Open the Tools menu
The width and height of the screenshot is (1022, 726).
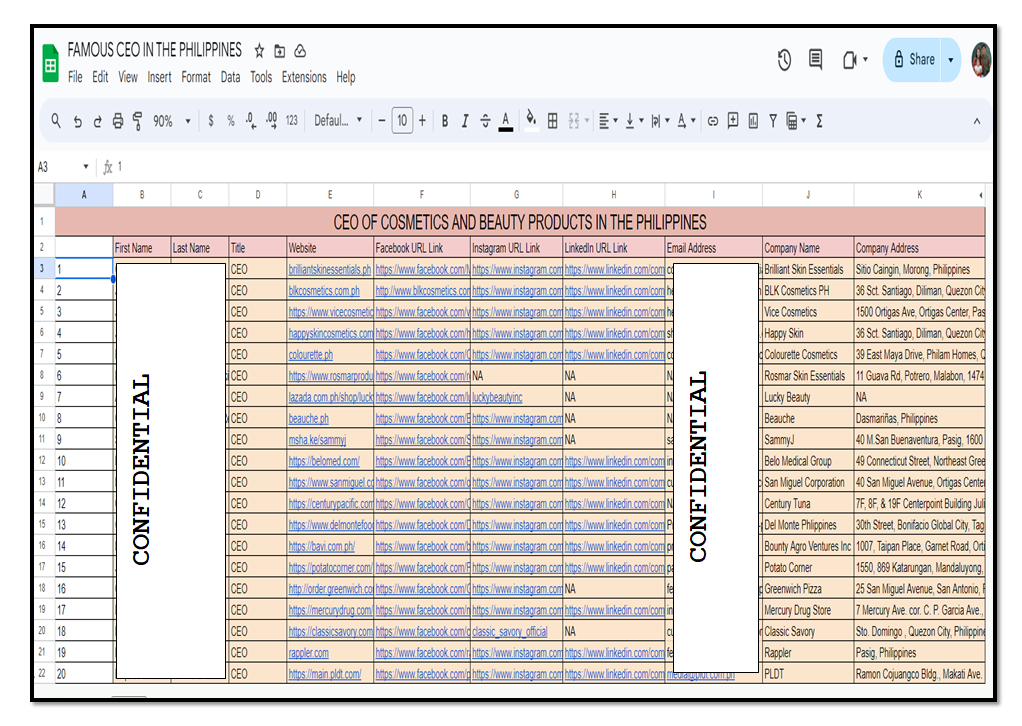pos(261,77)
